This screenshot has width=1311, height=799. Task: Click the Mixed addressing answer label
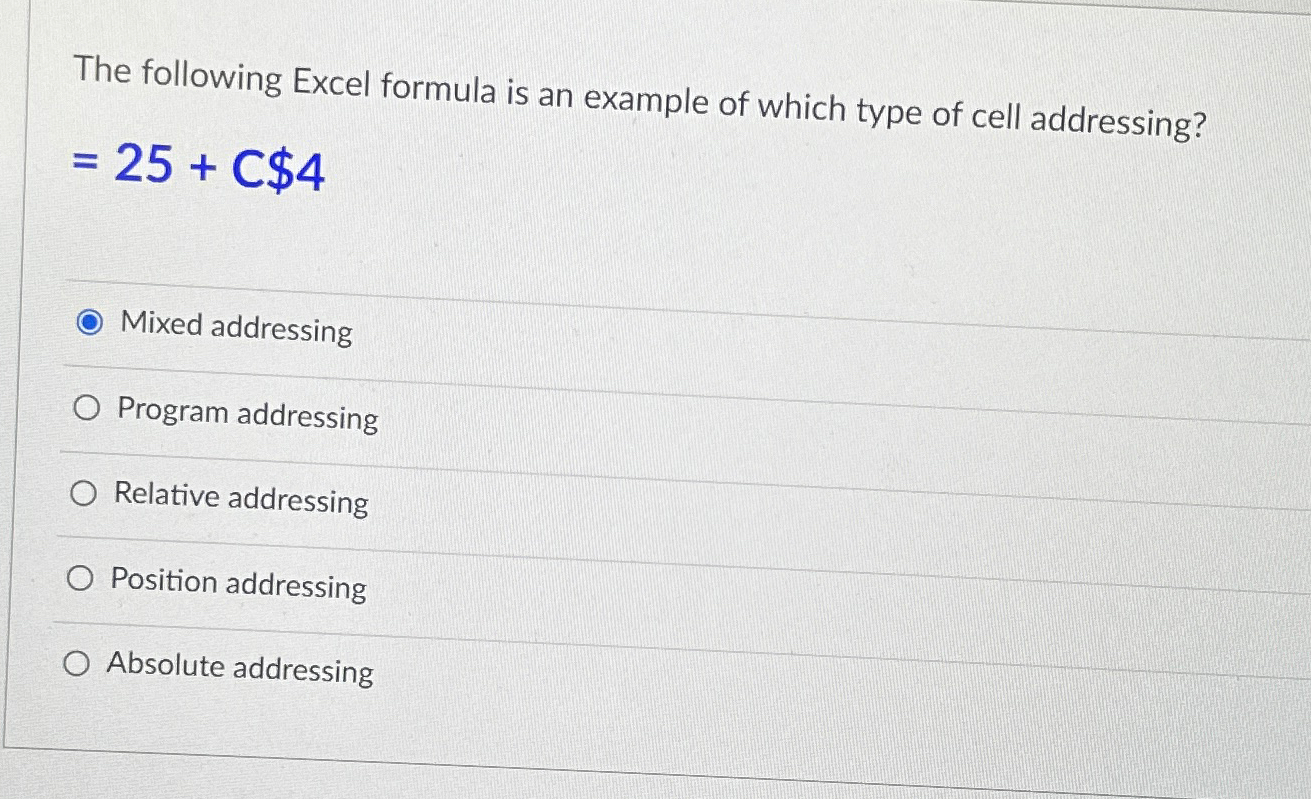[235, 330]
